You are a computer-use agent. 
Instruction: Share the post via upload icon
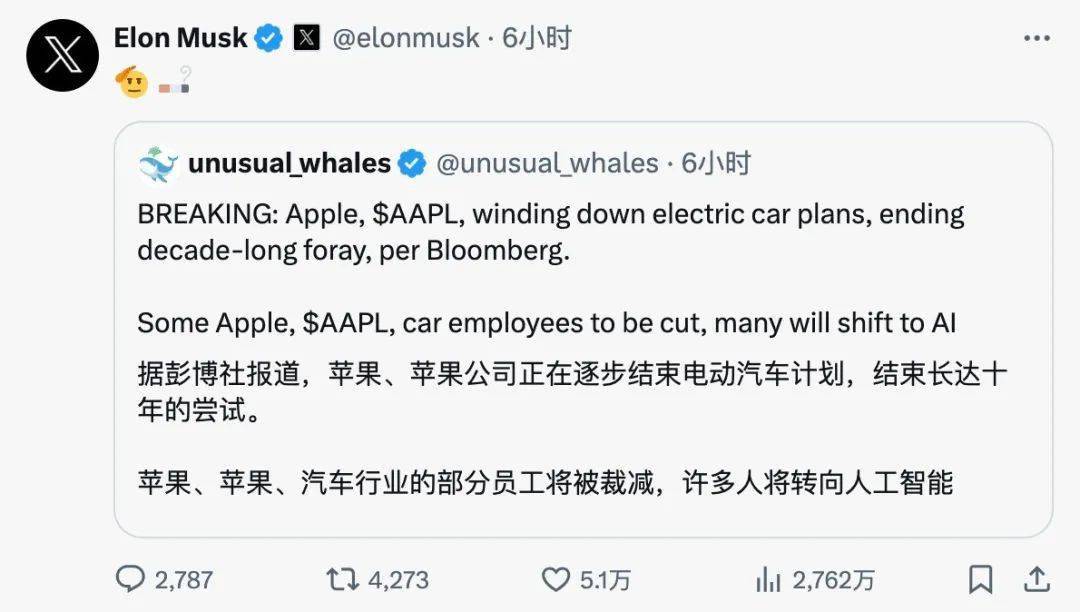coord(1037,578)
